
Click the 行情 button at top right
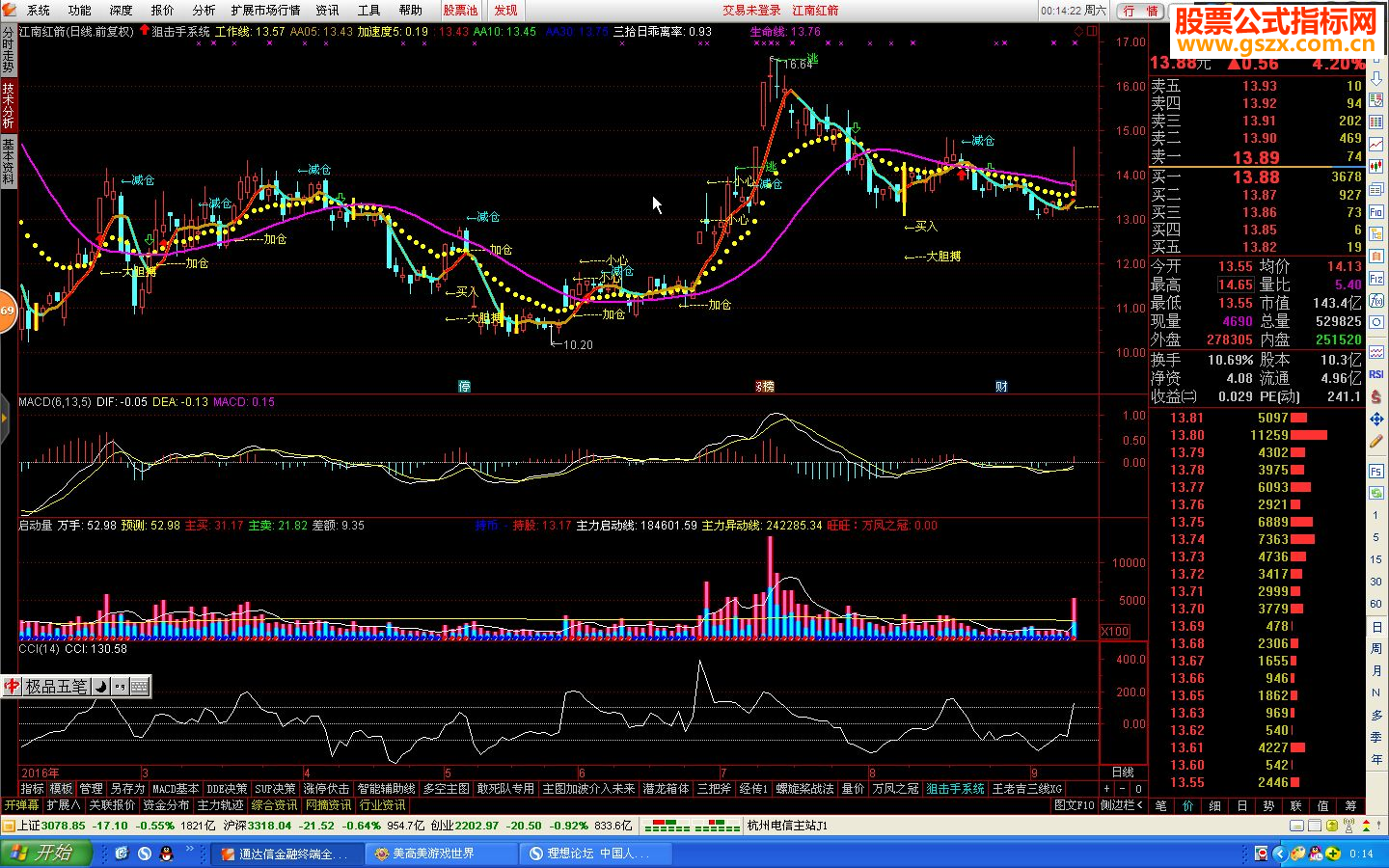[x=1141, y=11]
